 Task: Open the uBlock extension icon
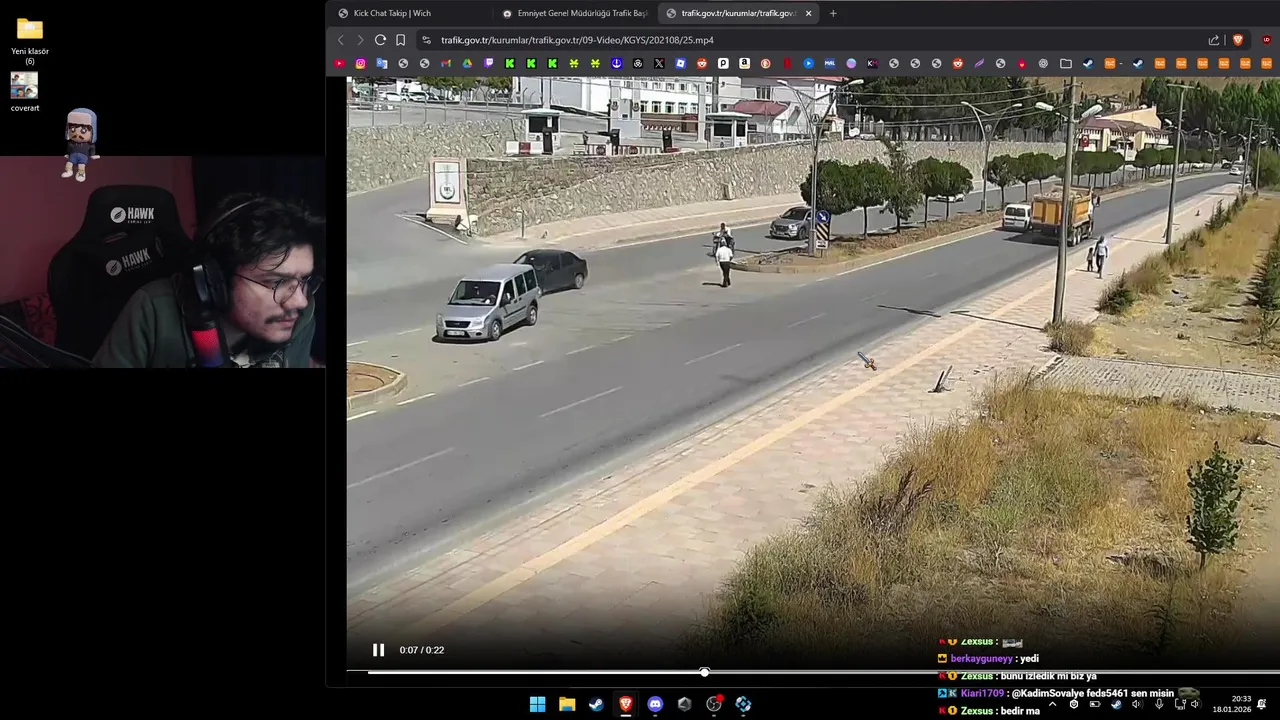1266,40
